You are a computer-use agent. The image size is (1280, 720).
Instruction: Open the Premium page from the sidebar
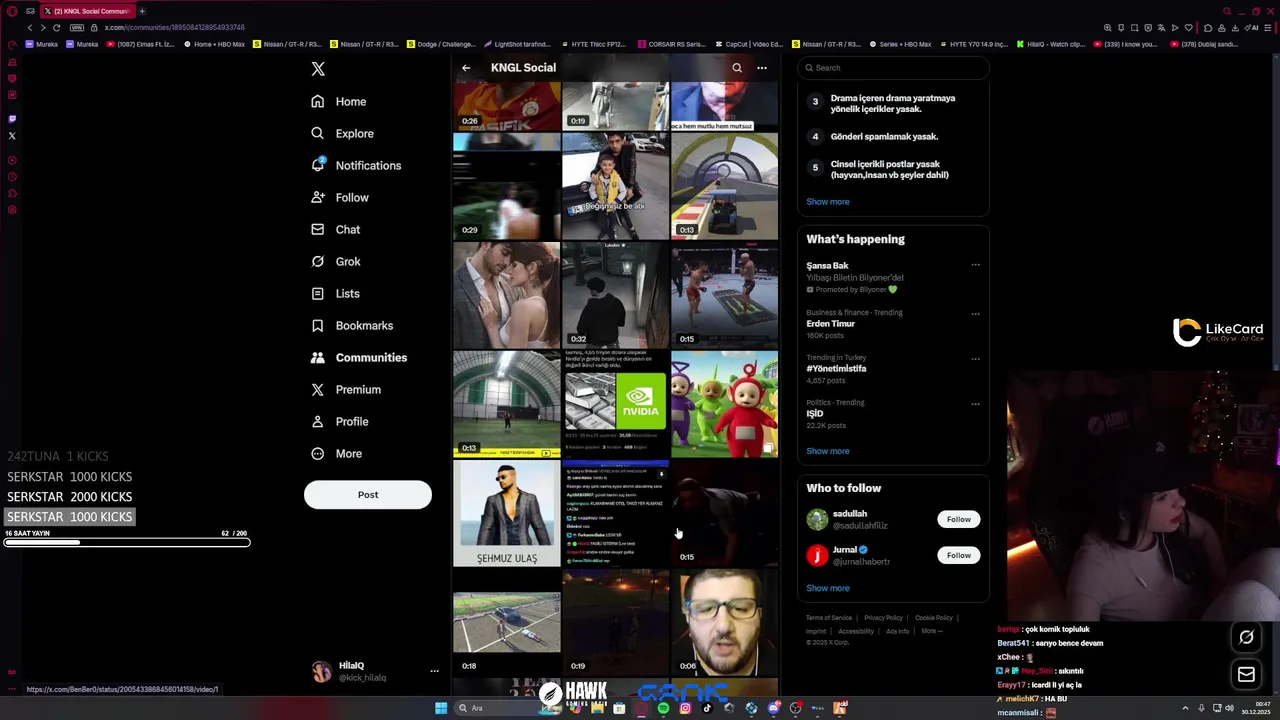click(x=345, y=389)
